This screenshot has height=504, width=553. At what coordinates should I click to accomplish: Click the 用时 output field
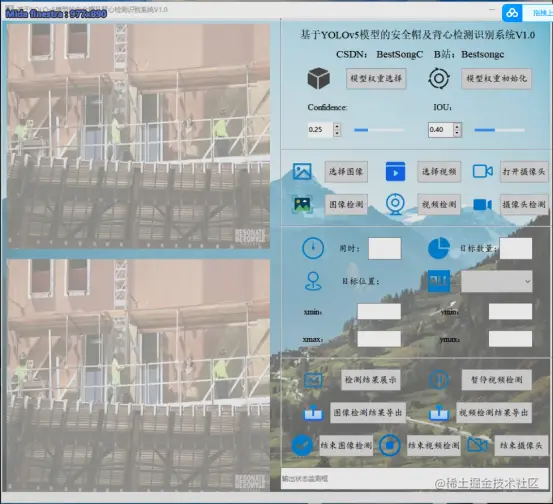coord(384,248)
